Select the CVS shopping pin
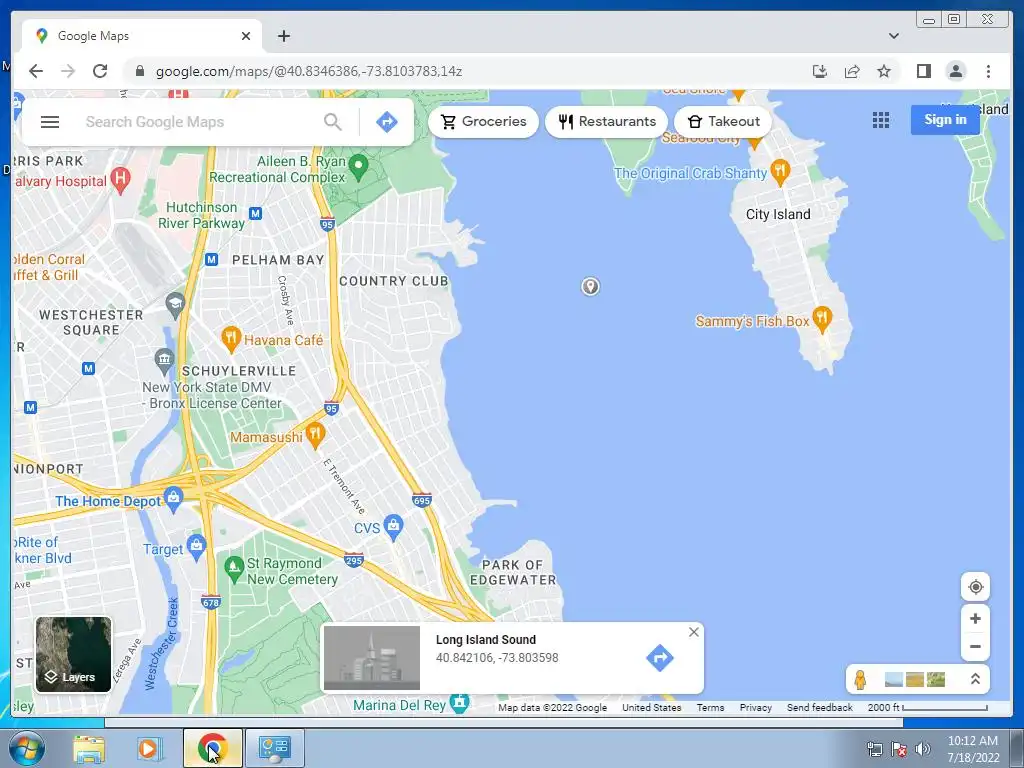Viewport: 1024px width, 768px height. click(x=393, y=527)
